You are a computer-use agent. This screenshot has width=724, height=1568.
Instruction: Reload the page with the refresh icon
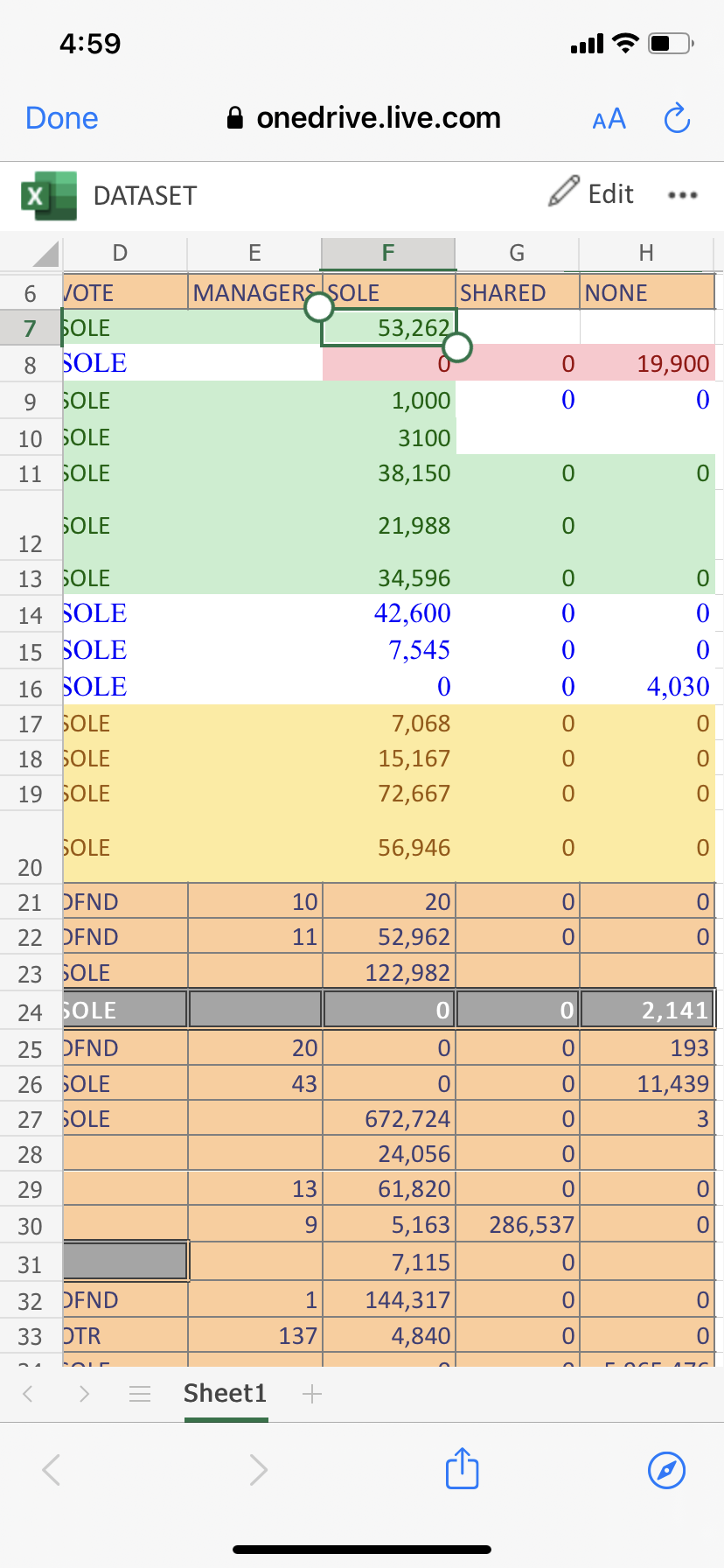tap(677, 118)
